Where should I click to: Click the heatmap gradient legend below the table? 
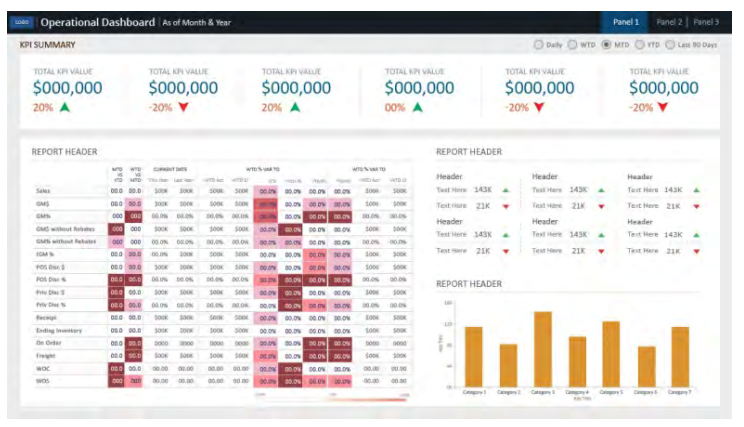(x=330, y=397)
